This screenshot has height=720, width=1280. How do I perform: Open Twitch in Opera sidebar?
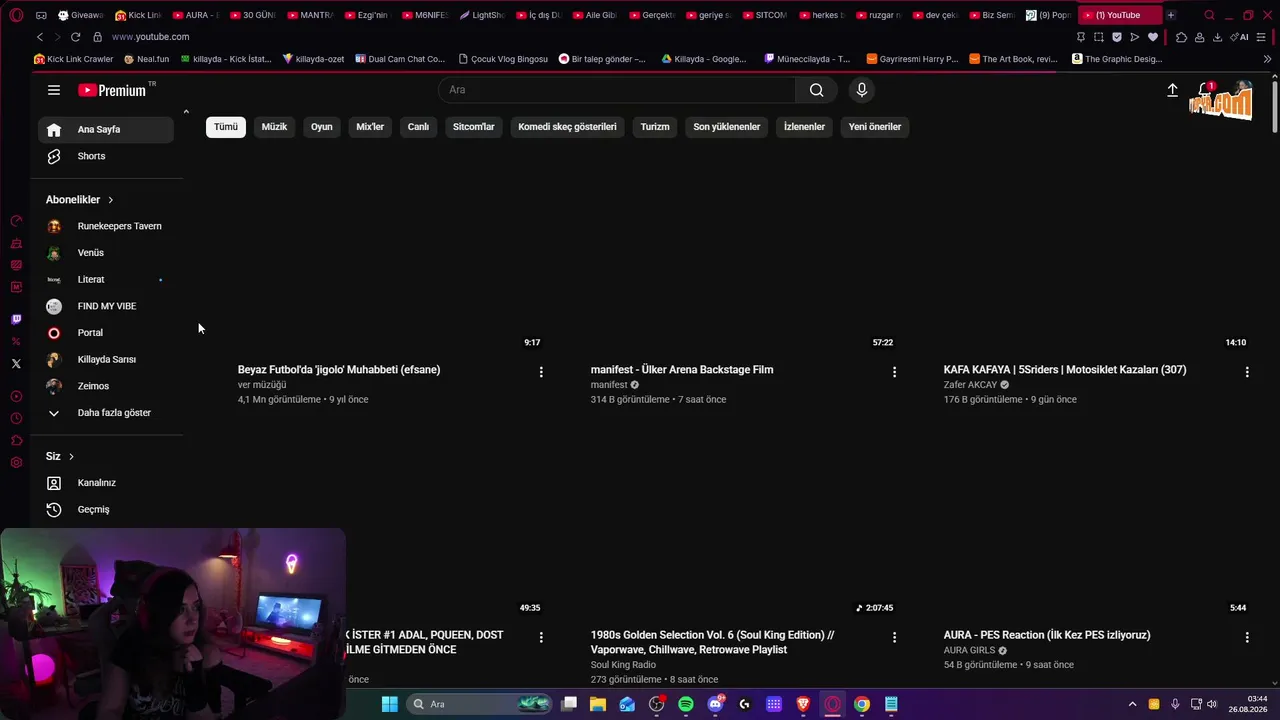click(16, 320)
